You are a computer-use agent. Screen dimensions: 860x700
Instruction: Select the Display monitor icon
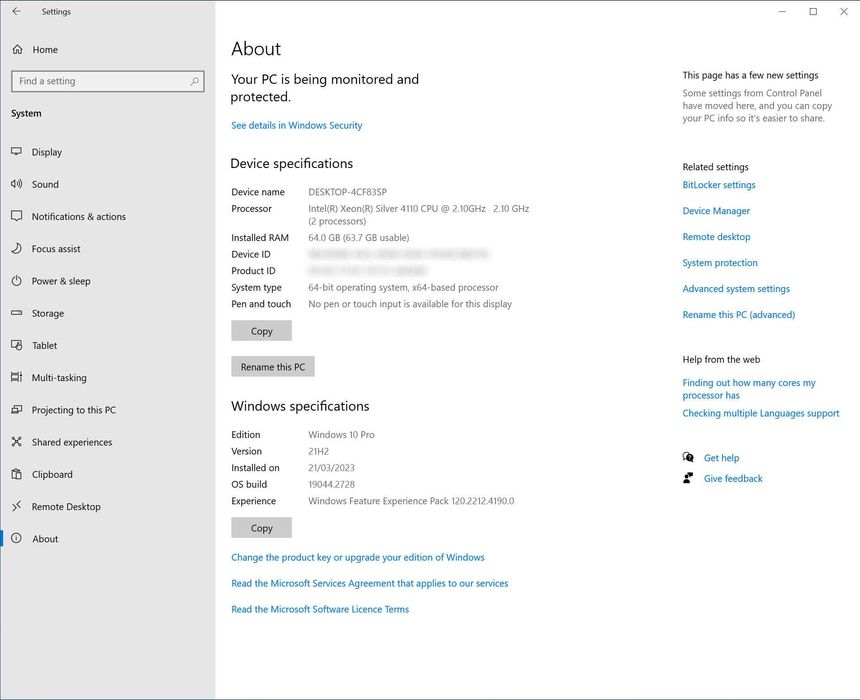[x=16, y=151]
